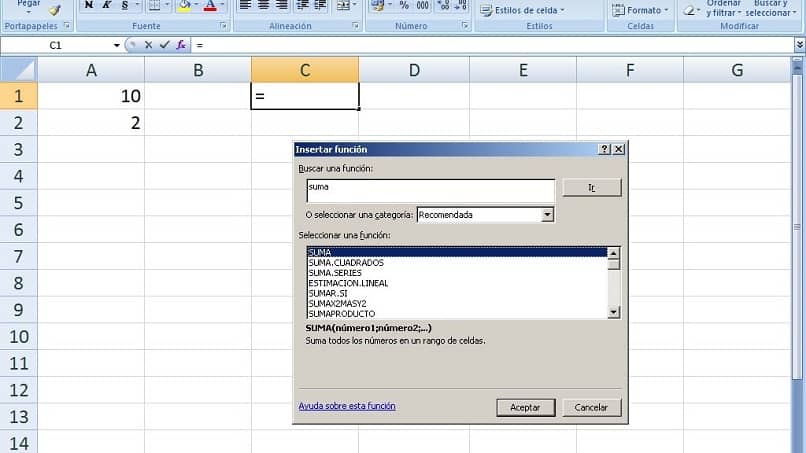Open Fuente dialog launcher
The image size is (806, 453).
tap(224, 25)
